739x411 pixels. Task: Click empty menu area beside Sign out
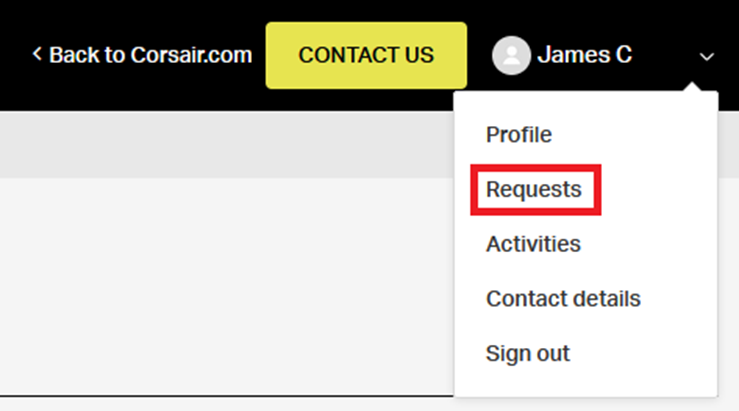pyautogui.click(x=650, y=353)
